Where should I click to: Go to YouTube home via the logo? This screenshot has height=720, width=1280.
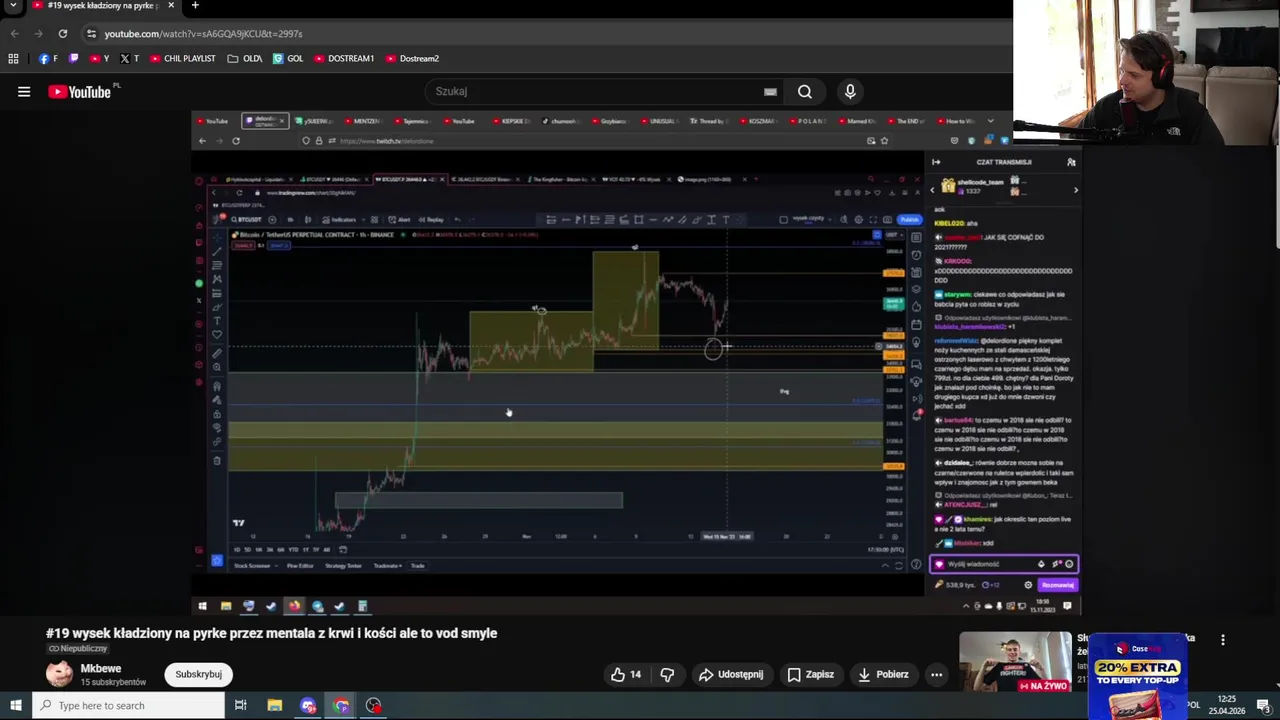[80, 91]
